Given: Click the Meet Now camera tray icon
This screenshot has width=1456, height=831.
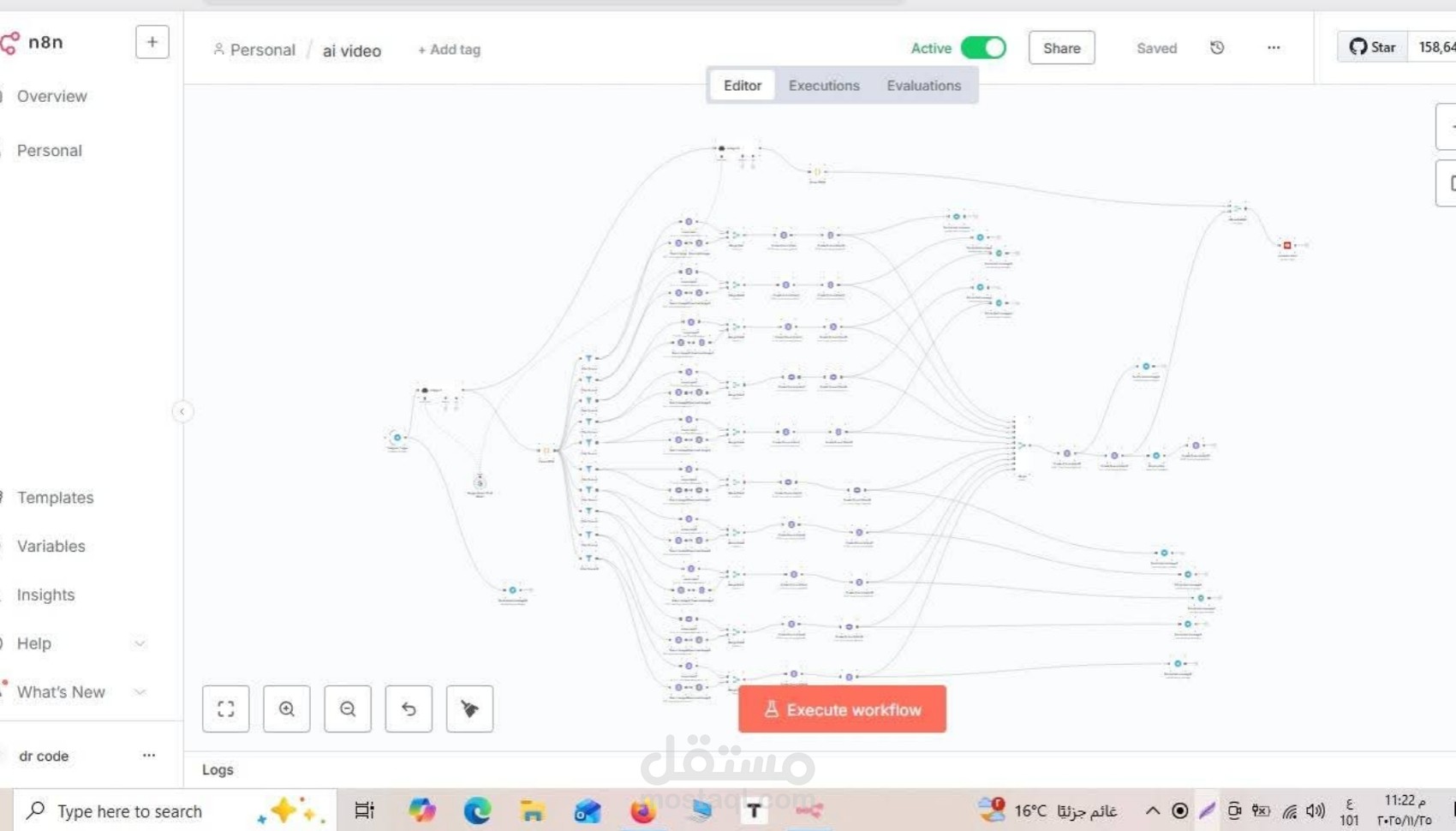Looking at the screenshot, I should [x=1234, y=810].
